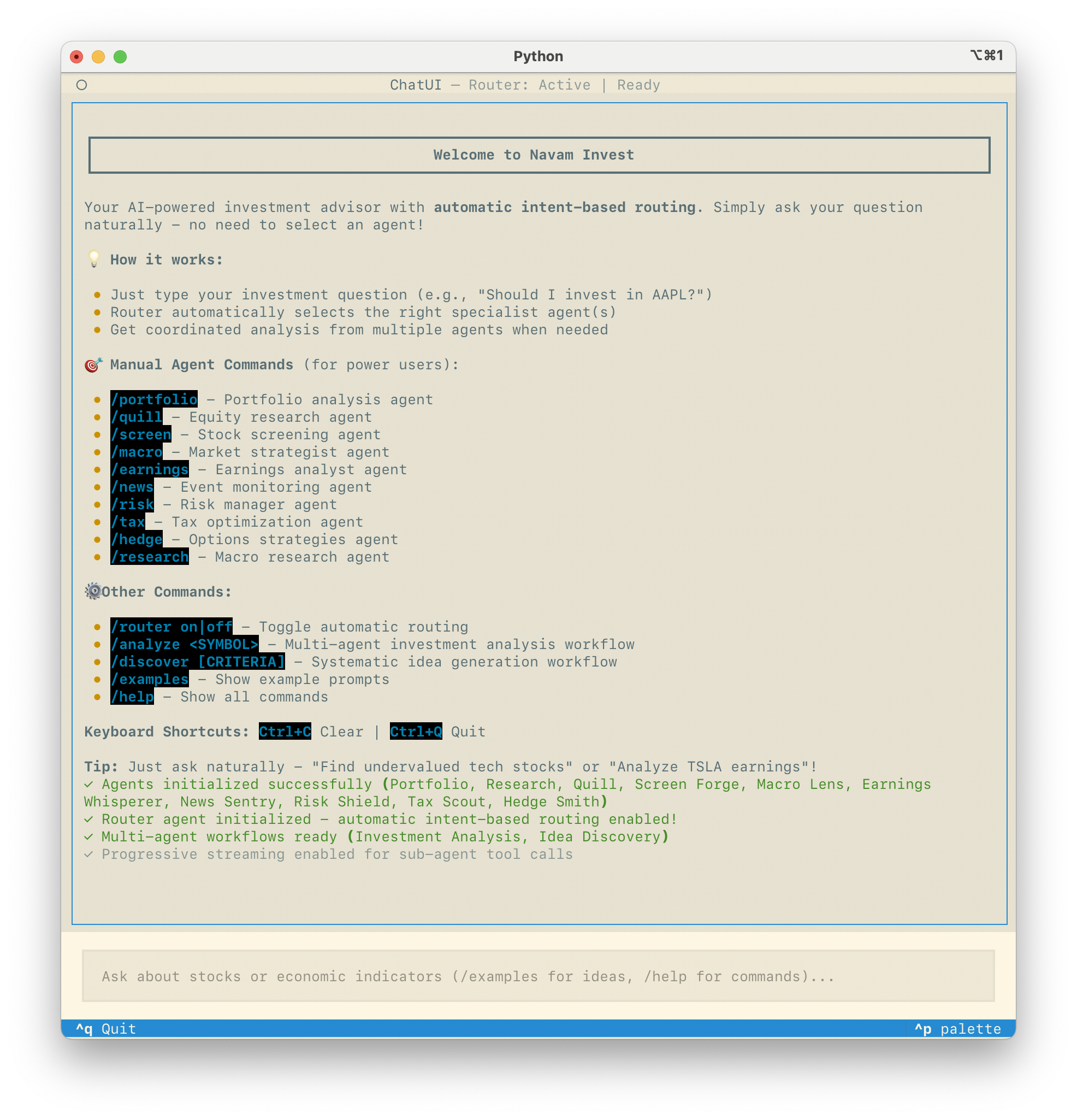The image size is (1077, 1120).
Task: Click the /help command label
Action: [132, 697]
